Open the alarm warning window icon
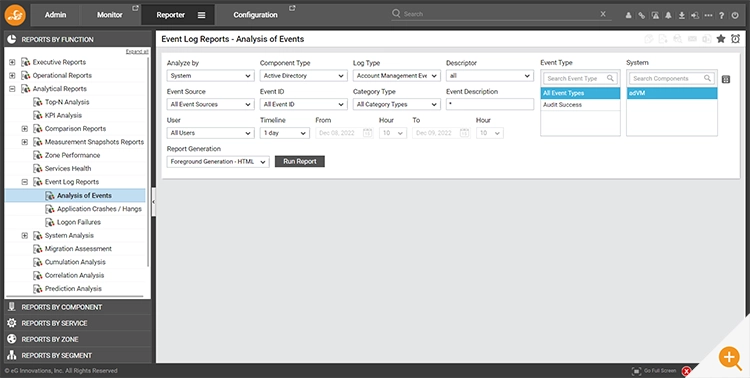This screenshot has width=750, height=378. tap(655, 15)
